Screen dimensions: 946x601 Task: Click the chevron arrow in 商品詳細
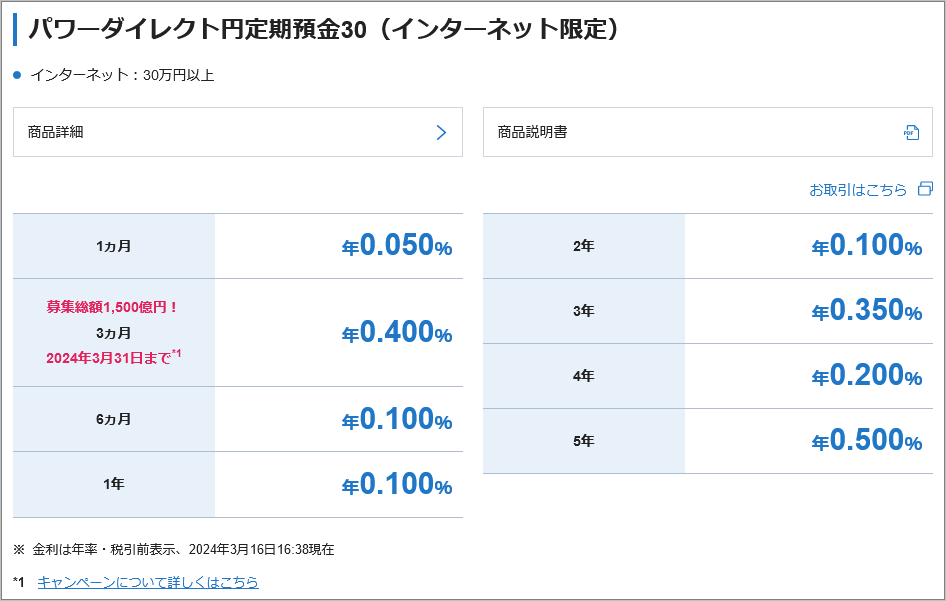point(441,133)
